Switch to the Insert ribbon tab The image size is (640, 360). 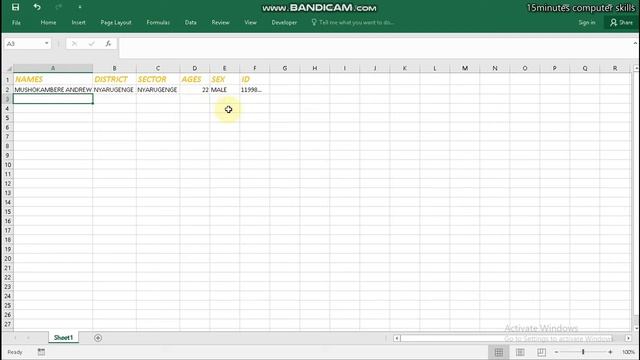click(x=78, y=22)
